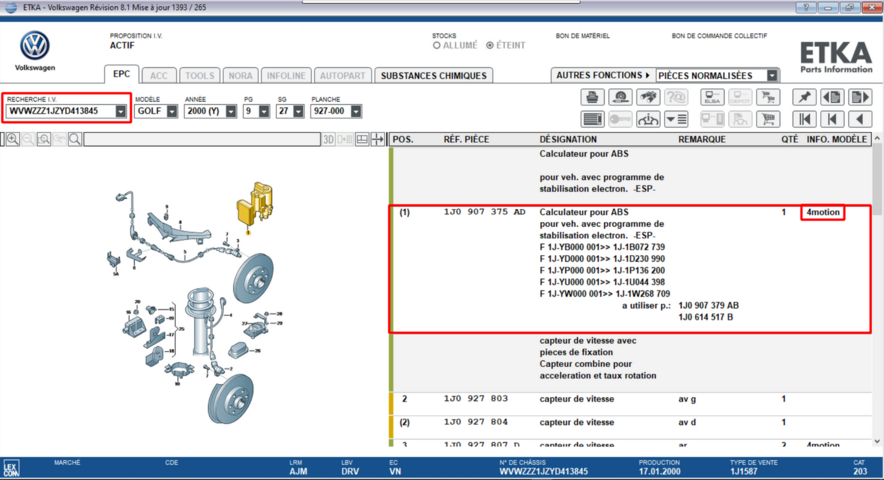This screenshot has height=480, width=884.
Task: Click the Volkswagen logo
Action: coord(35,46)
